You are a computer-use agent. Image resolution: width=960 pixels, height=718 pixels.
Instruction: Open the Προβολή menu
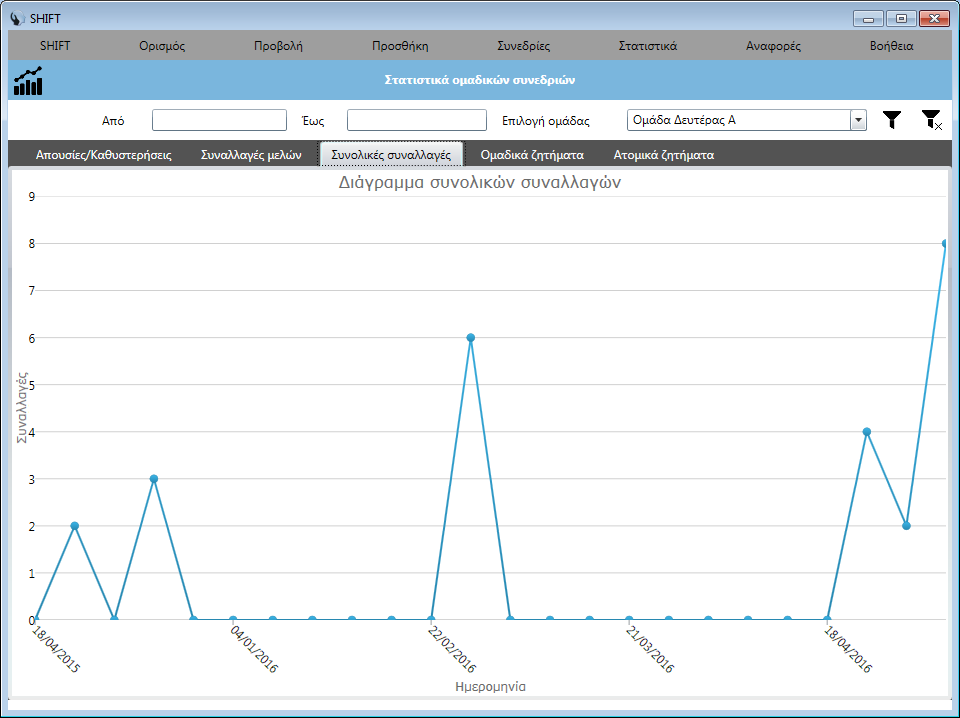tap(279, 46)
